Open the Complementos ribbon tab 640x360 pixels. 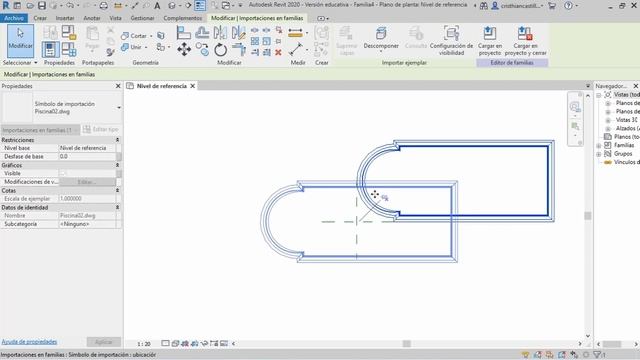pos(182,18)
